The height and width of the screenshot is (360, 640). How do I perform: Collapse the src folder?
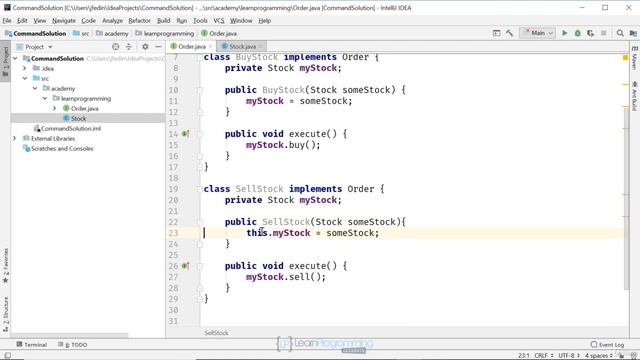point(25,78)
